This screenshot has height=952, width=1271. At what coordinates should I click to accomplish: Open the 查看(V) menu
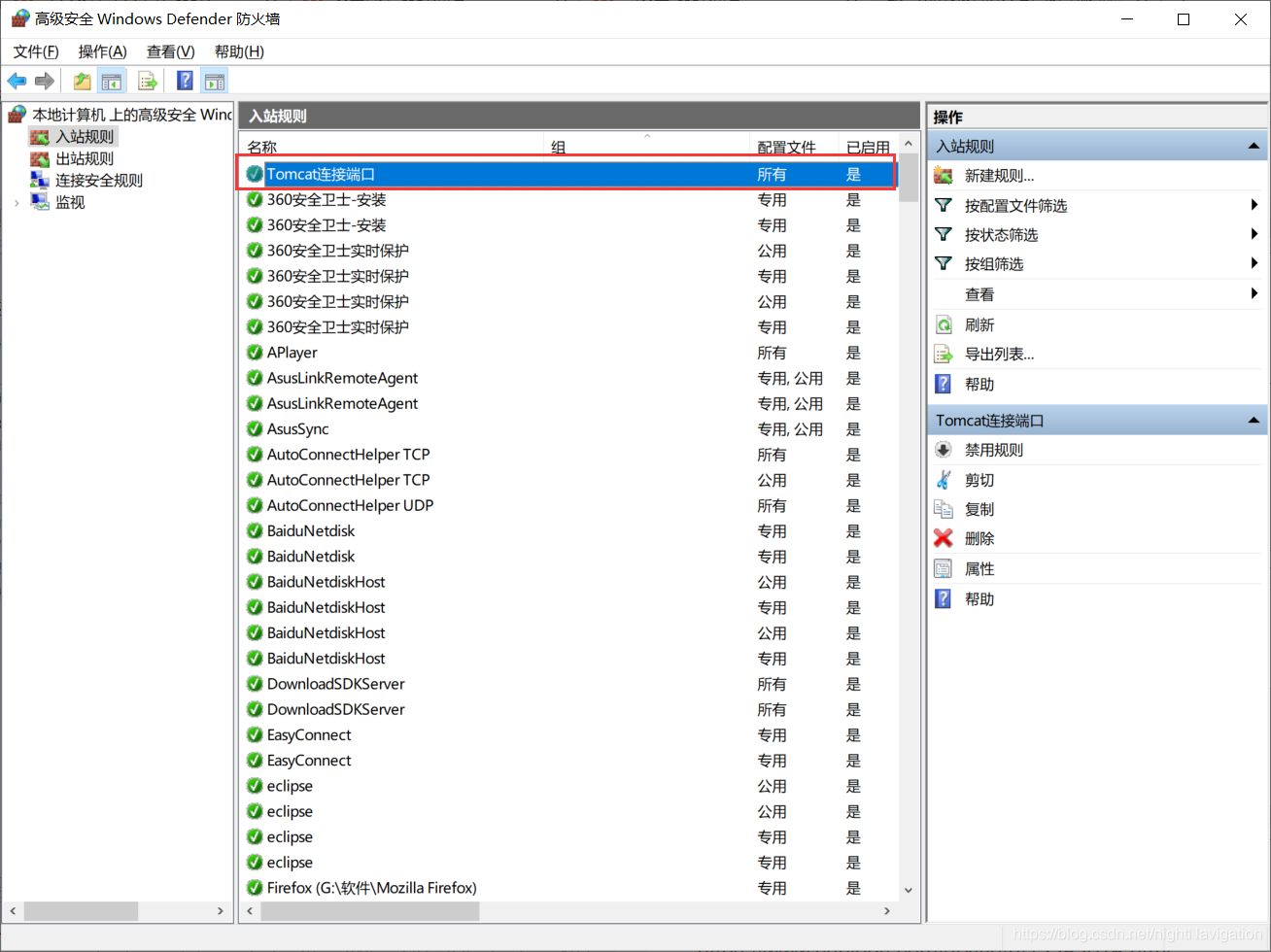[171, 51]
